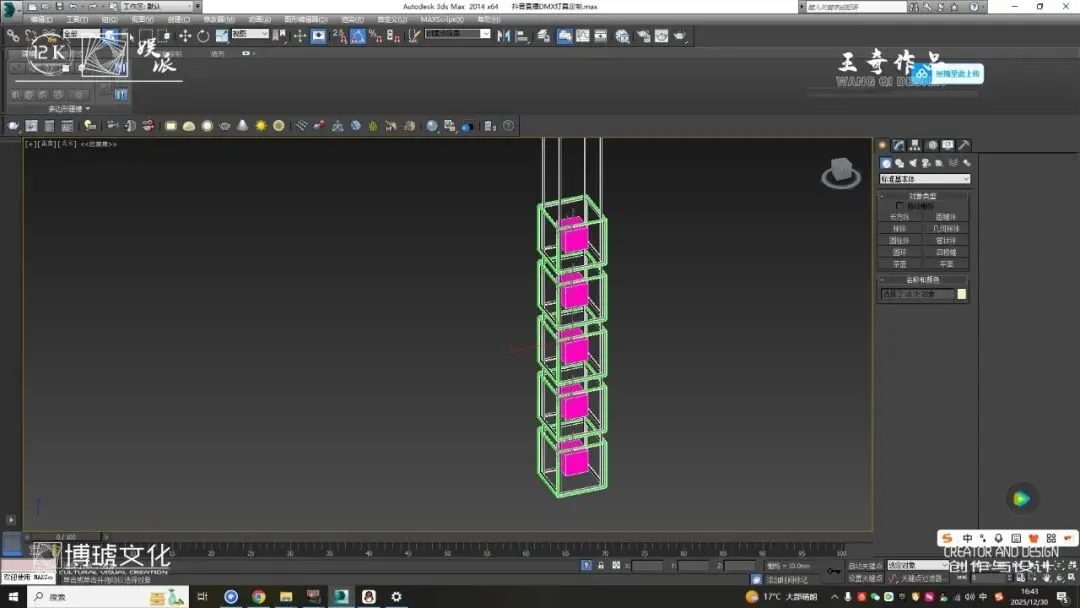Open the 修改器(M) menu

219,19
